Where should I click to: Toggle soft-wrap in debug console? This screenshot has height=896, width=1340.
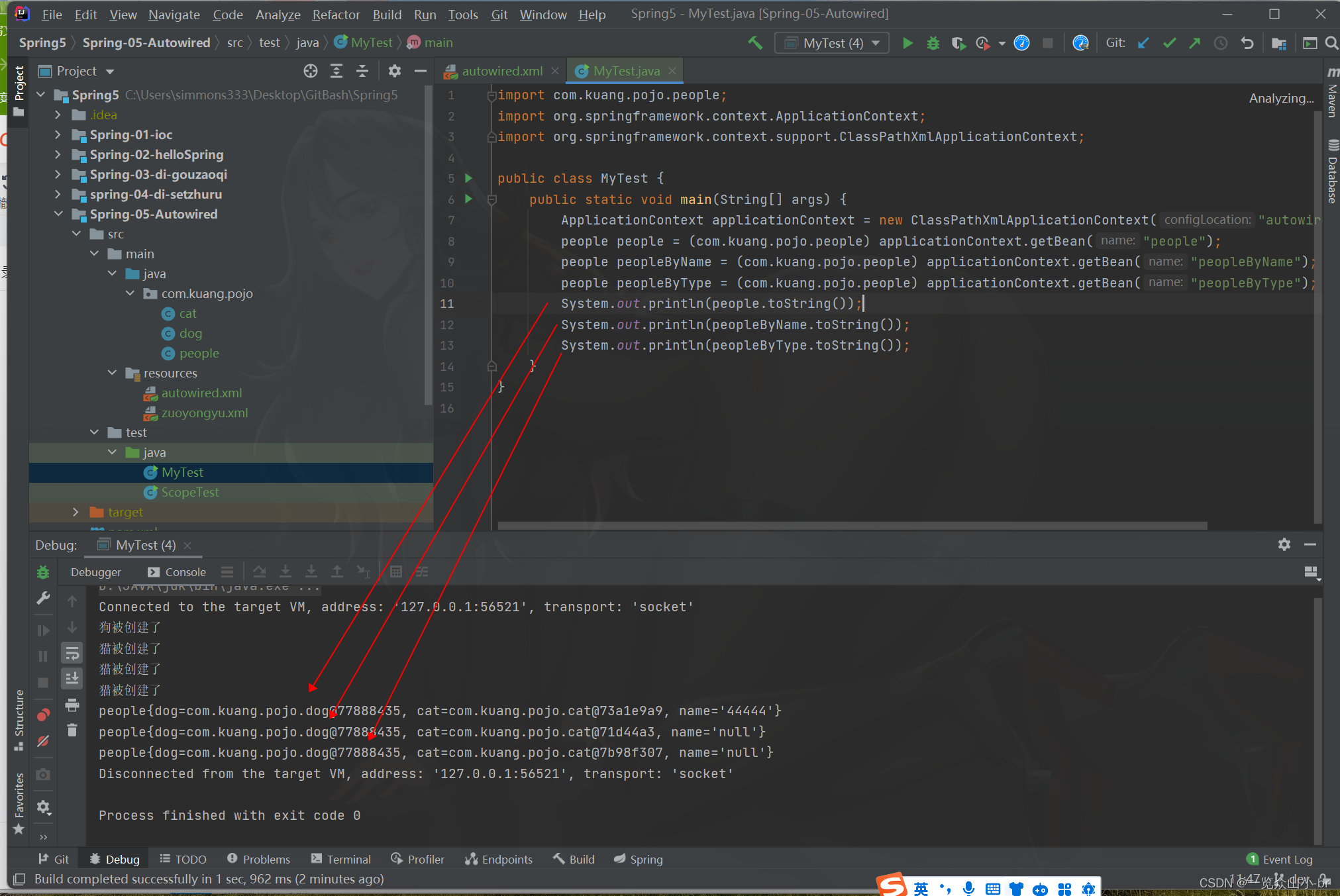pos(72,654)
